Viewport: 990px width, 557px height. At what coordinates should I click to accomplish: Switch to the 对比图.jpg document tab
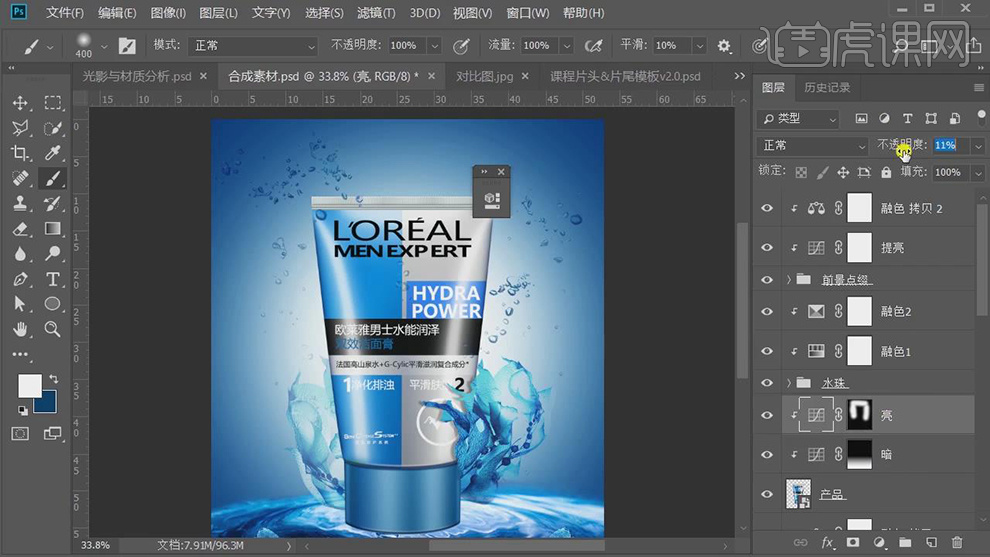[x=484, y=76]
